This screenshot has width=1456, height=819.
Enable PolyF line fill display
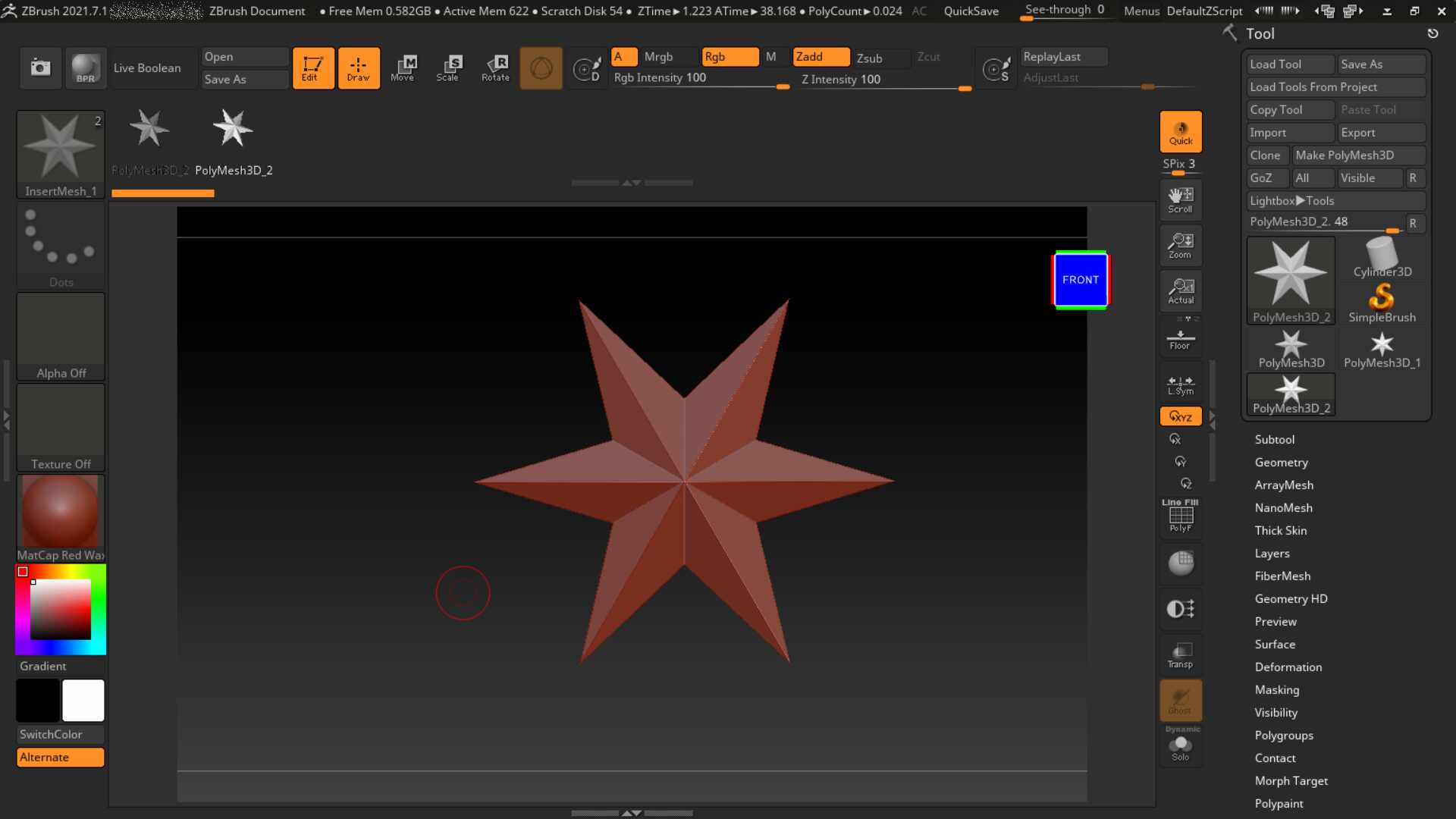click(x=1180, y=517)
